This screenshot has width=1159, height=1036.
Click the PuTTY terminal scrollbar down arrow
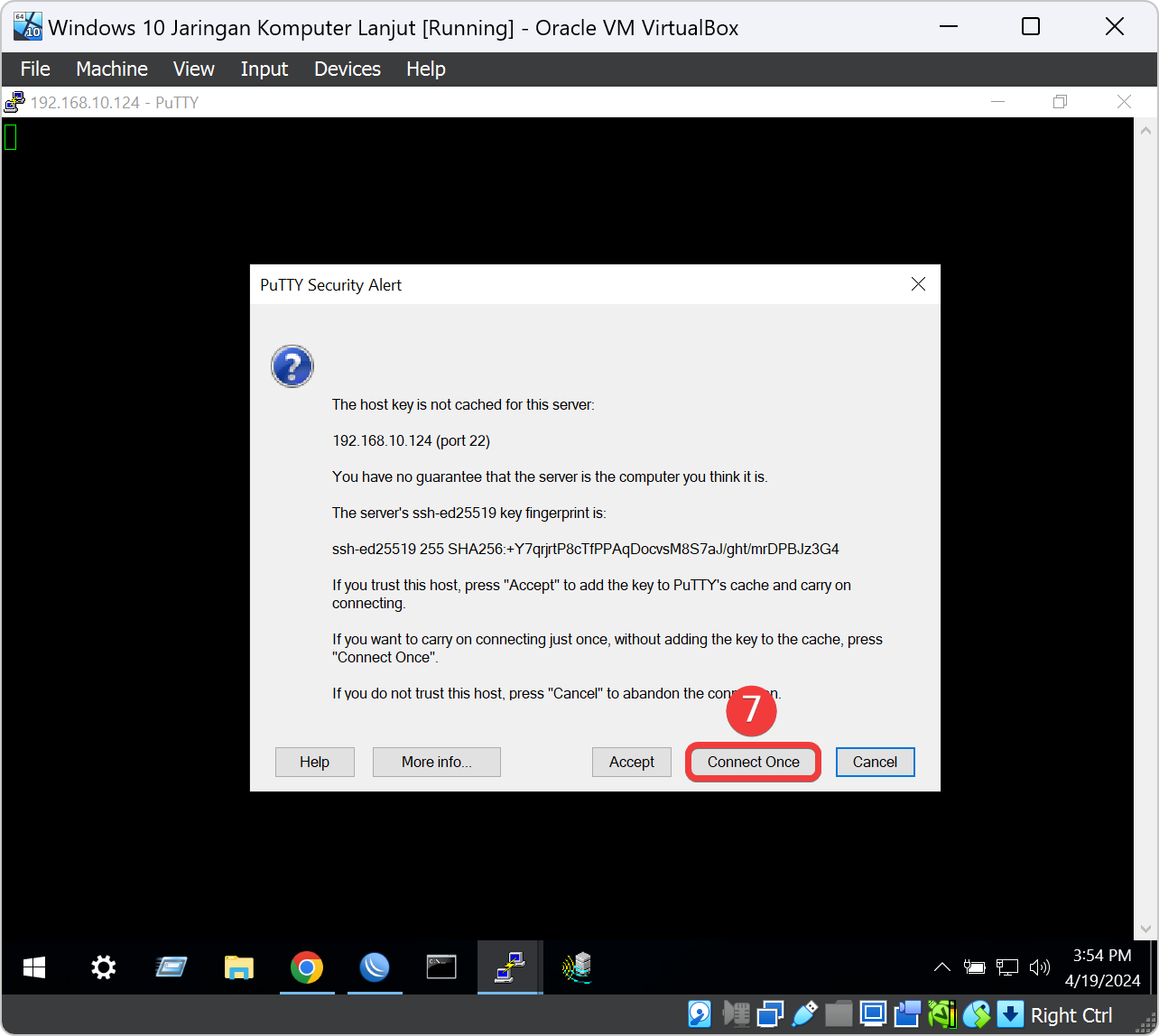tap(1145, 929)
